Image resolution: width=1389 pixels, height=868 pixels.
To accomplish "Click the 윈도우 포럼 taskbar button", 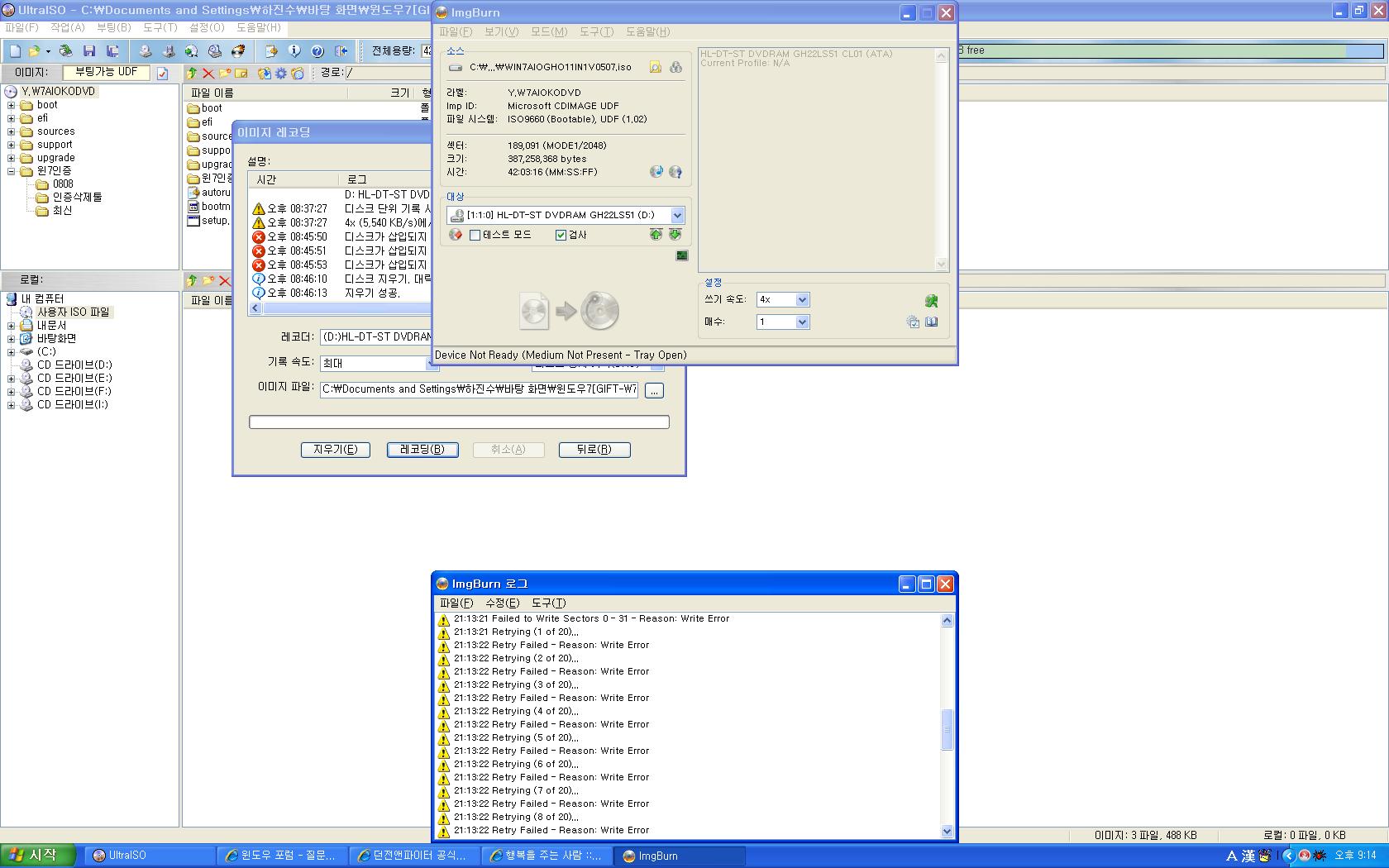I will [281, 856].
